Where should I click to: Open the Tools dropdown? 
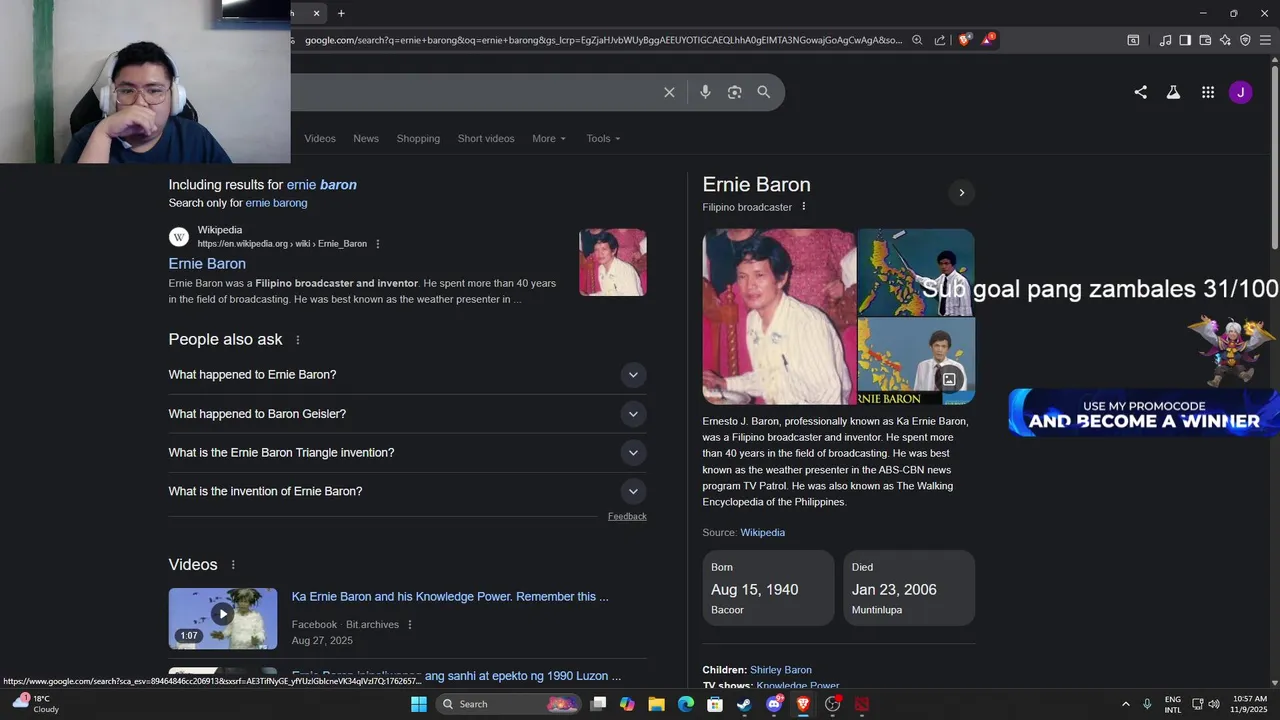coord(603,138)
